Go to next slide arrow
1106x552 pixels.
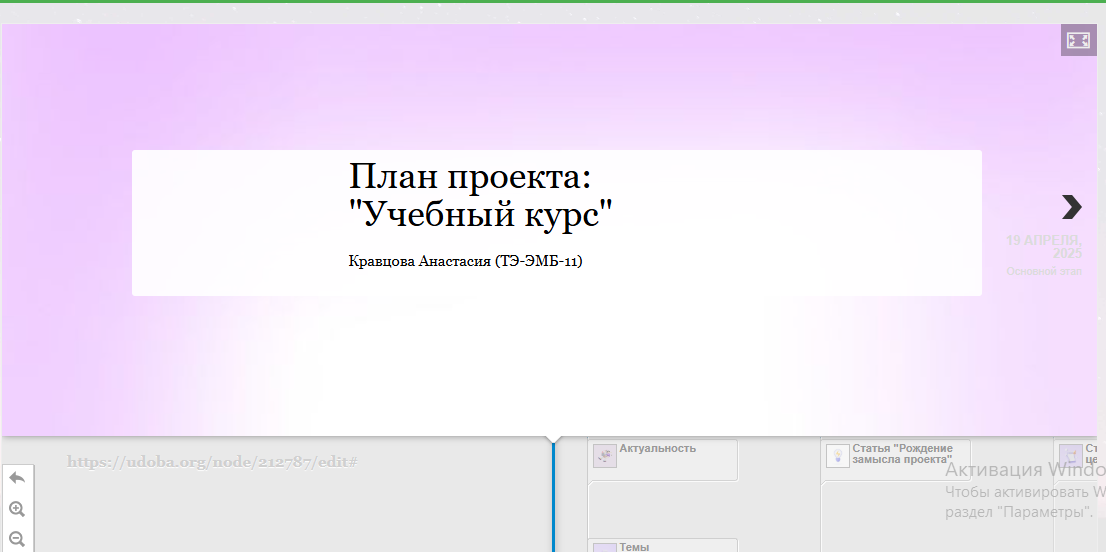coord(1071,207)
